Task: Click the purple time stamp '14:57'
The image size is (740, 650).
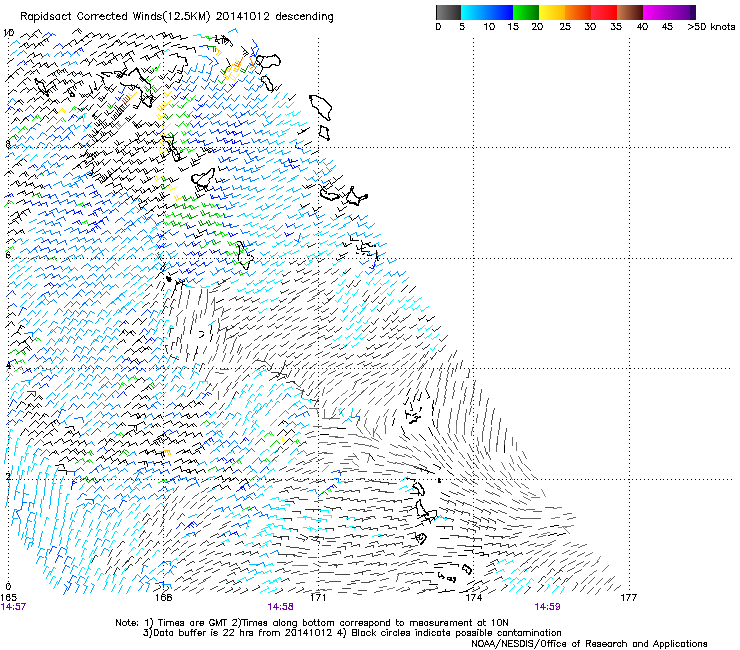Action: (x=13, y=607)
